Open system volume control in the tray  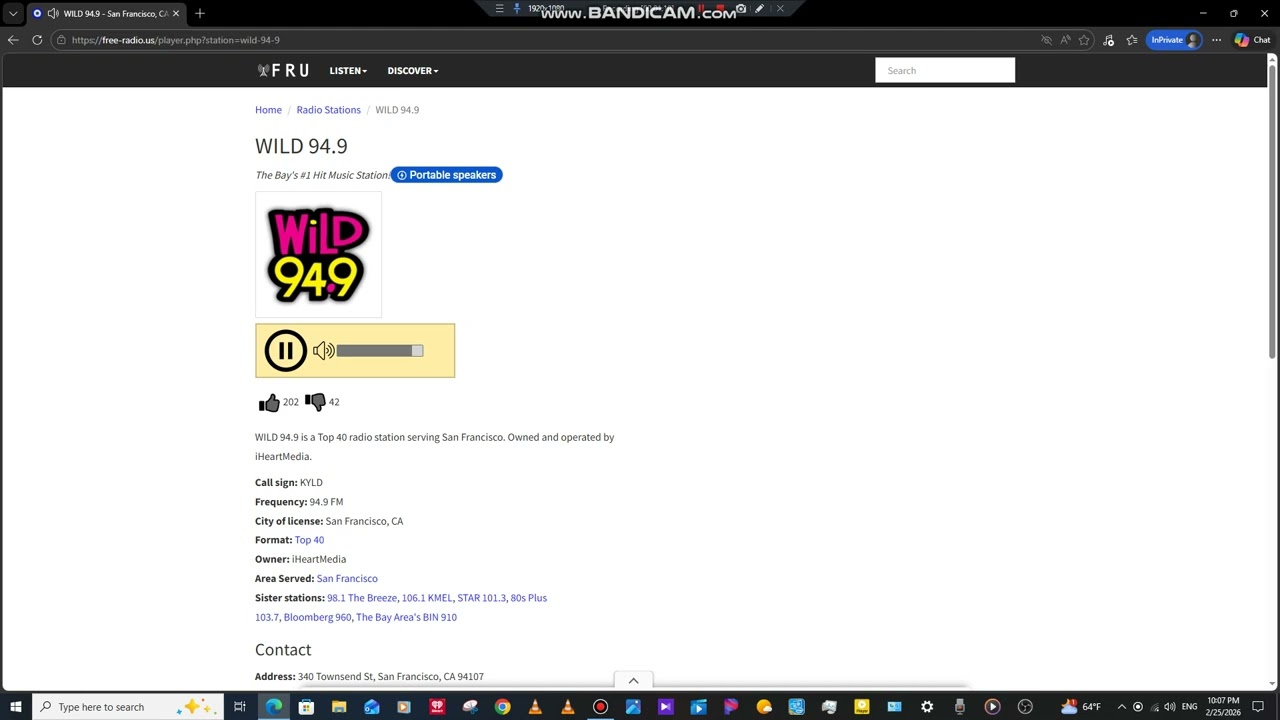point(1170,707)
